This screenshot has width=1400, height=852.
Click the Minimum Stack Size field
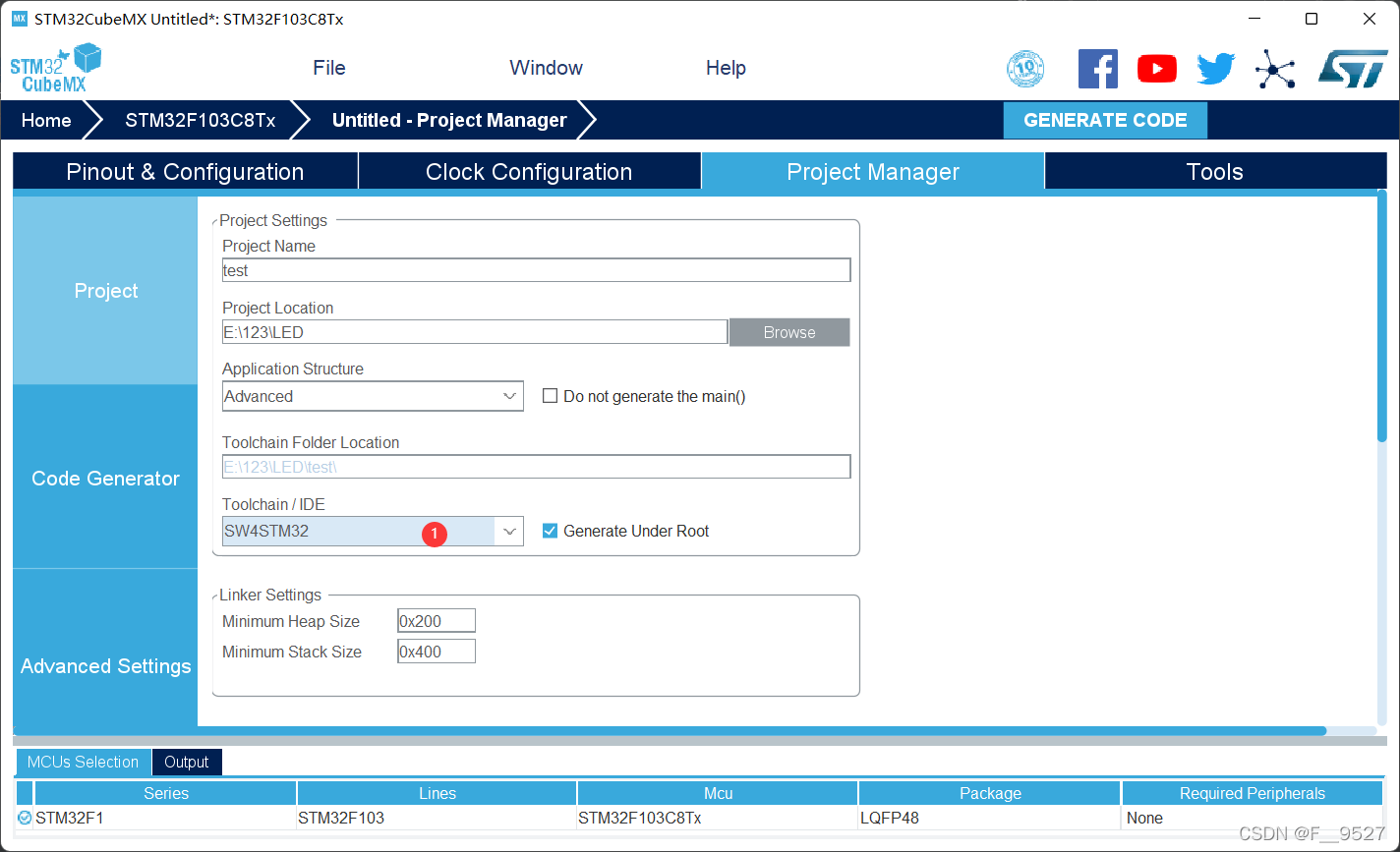click(x=437, y=652)
